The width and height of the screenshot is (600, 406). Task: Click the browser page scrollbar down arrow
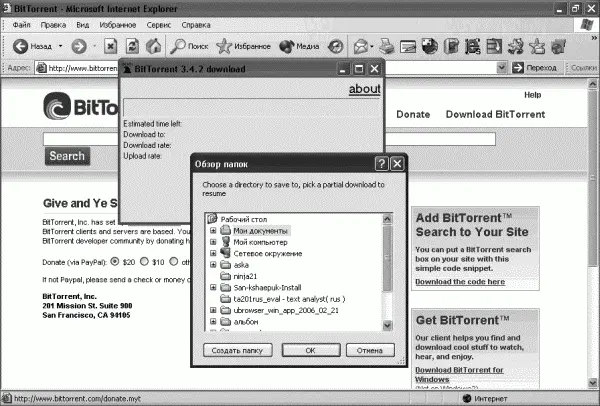(x=592, y=382)
